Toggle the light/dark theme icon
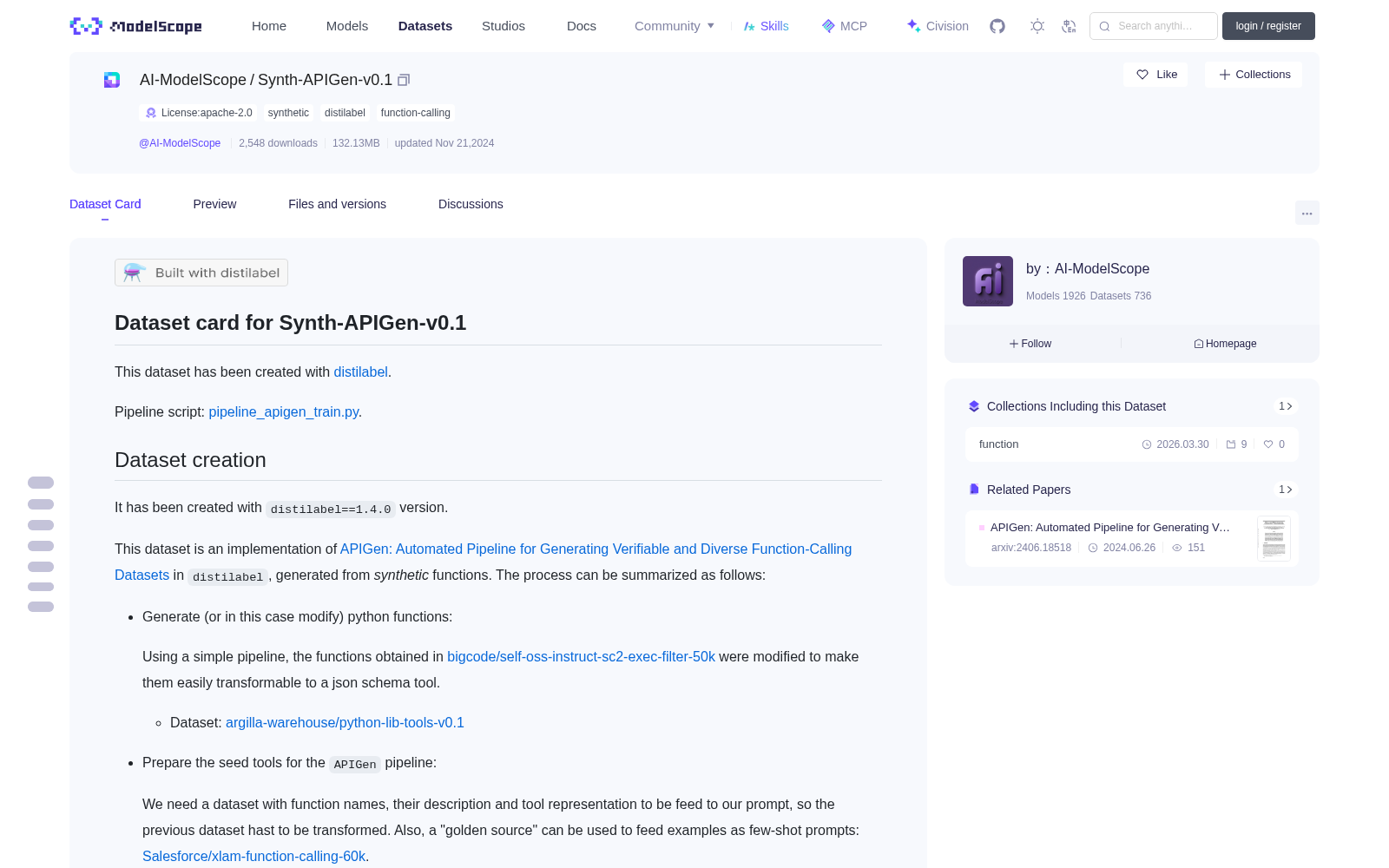The width and height of the screenshot is (1389, 868). [x=1037, y=26]
